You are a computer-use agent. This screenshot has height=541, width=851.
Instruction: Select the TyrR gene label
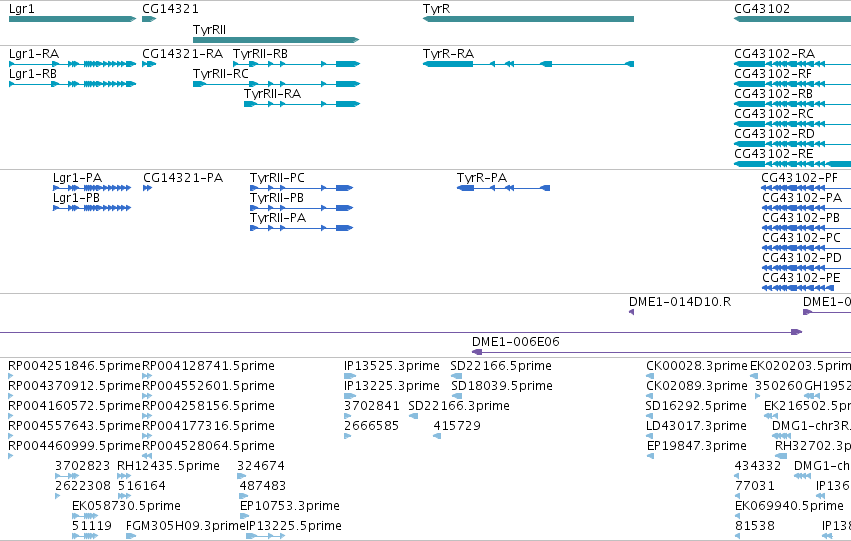[436, 9]
